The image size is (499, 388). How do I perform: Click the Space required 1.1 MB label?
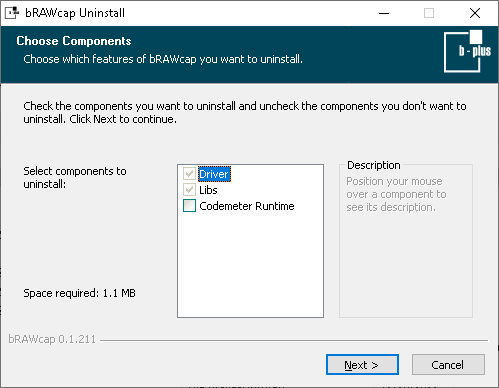[79, 293]
